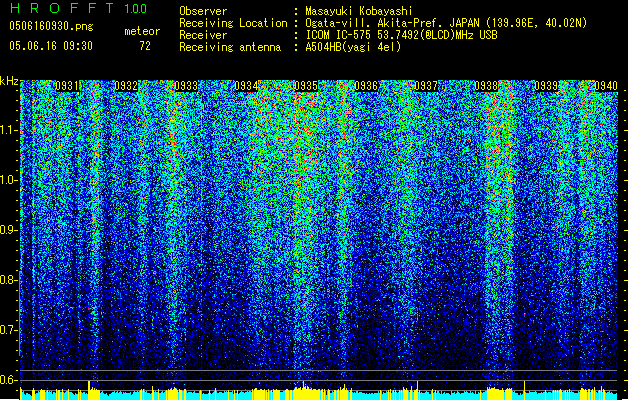Click the 0.9 frequency axis label

[8, 230]
